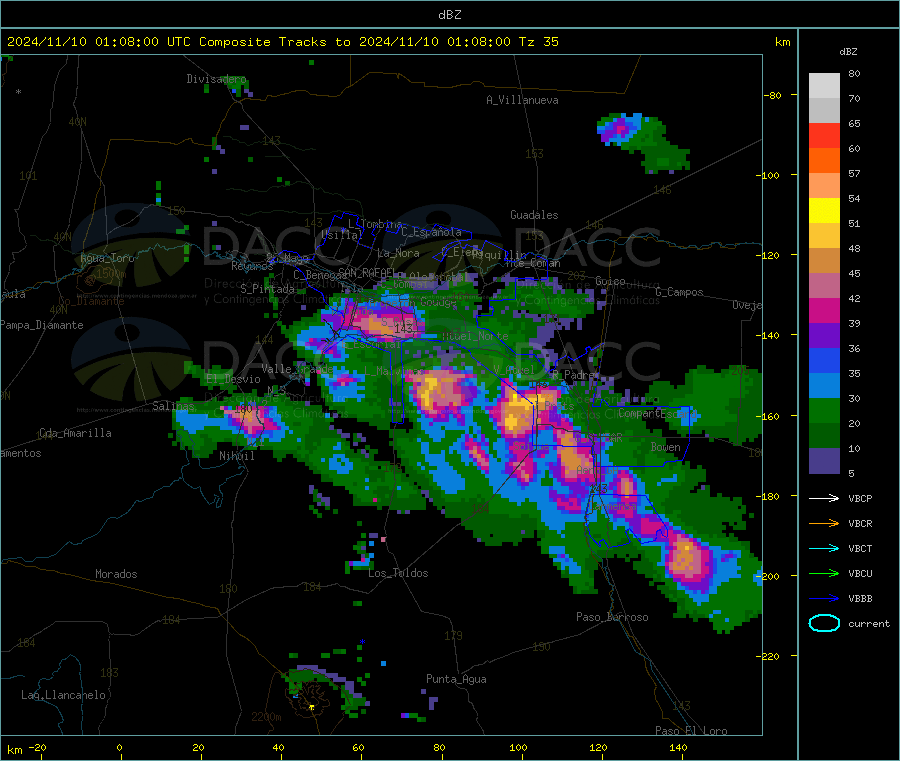Select the magenta 39-42 dBZ swatch
This screenshot has height=761, width=900.
pos(824,311)
